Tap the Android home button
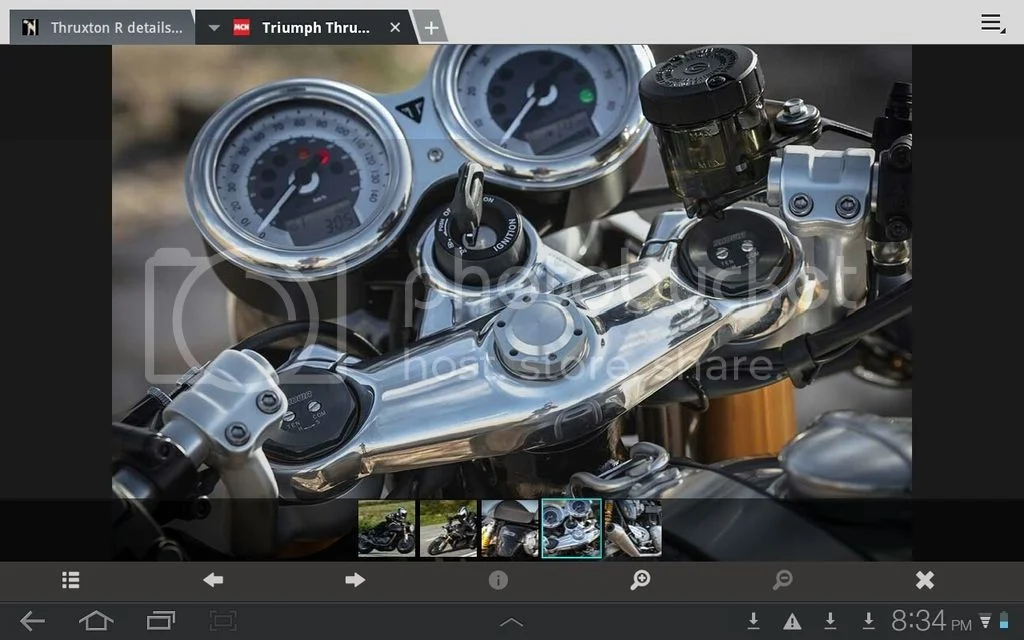Viewport: 1024px width, 640px height. 96,621
